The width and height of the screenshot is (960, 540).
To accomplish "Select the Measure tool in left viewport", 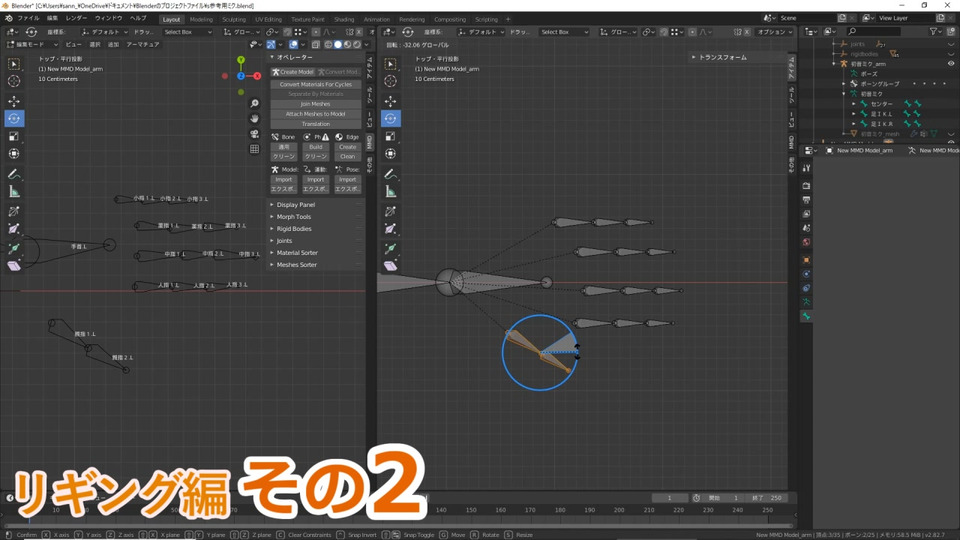I will click(13, 192).
